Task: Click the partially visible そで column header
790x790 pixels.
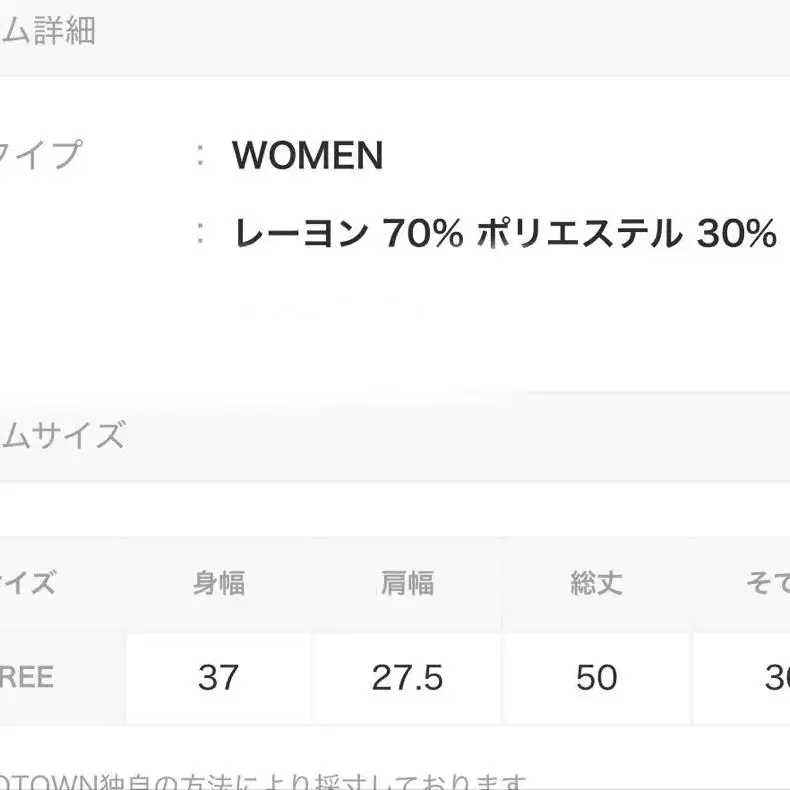Action: point(766,583)
